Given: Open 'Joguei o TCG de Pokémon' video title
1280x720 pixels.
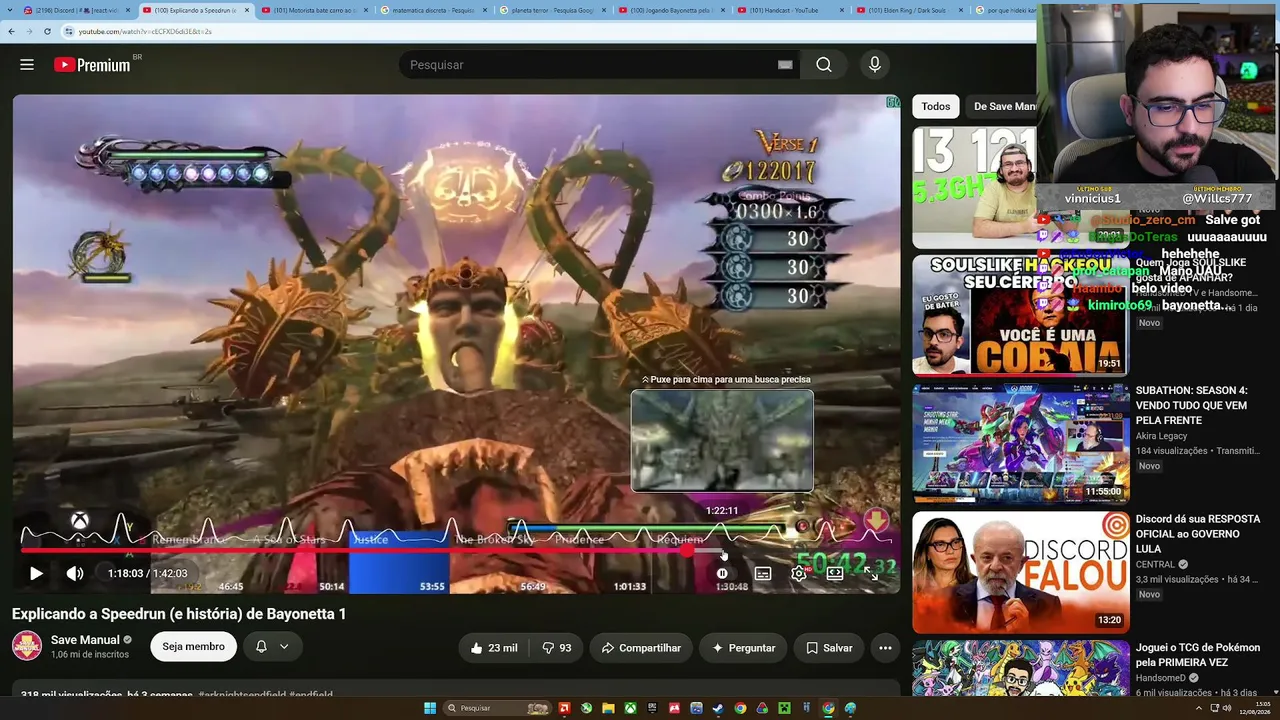Looking at the screenshot, I should [x=1198, y=655].
